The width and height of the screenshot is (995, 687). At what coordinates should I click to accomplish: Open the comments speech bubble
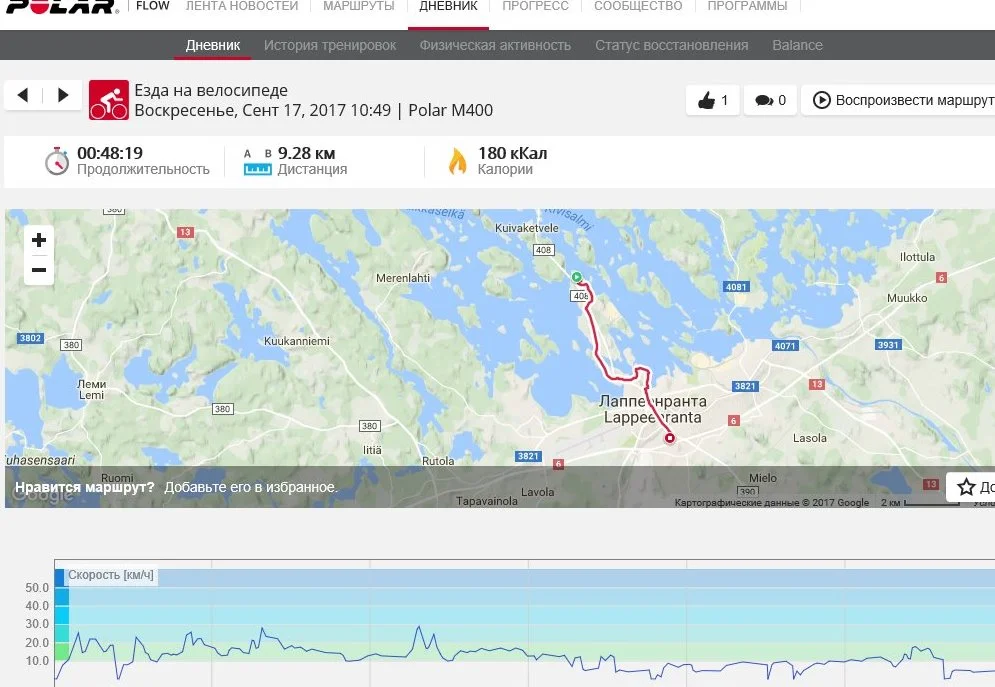tap(770, 100)
